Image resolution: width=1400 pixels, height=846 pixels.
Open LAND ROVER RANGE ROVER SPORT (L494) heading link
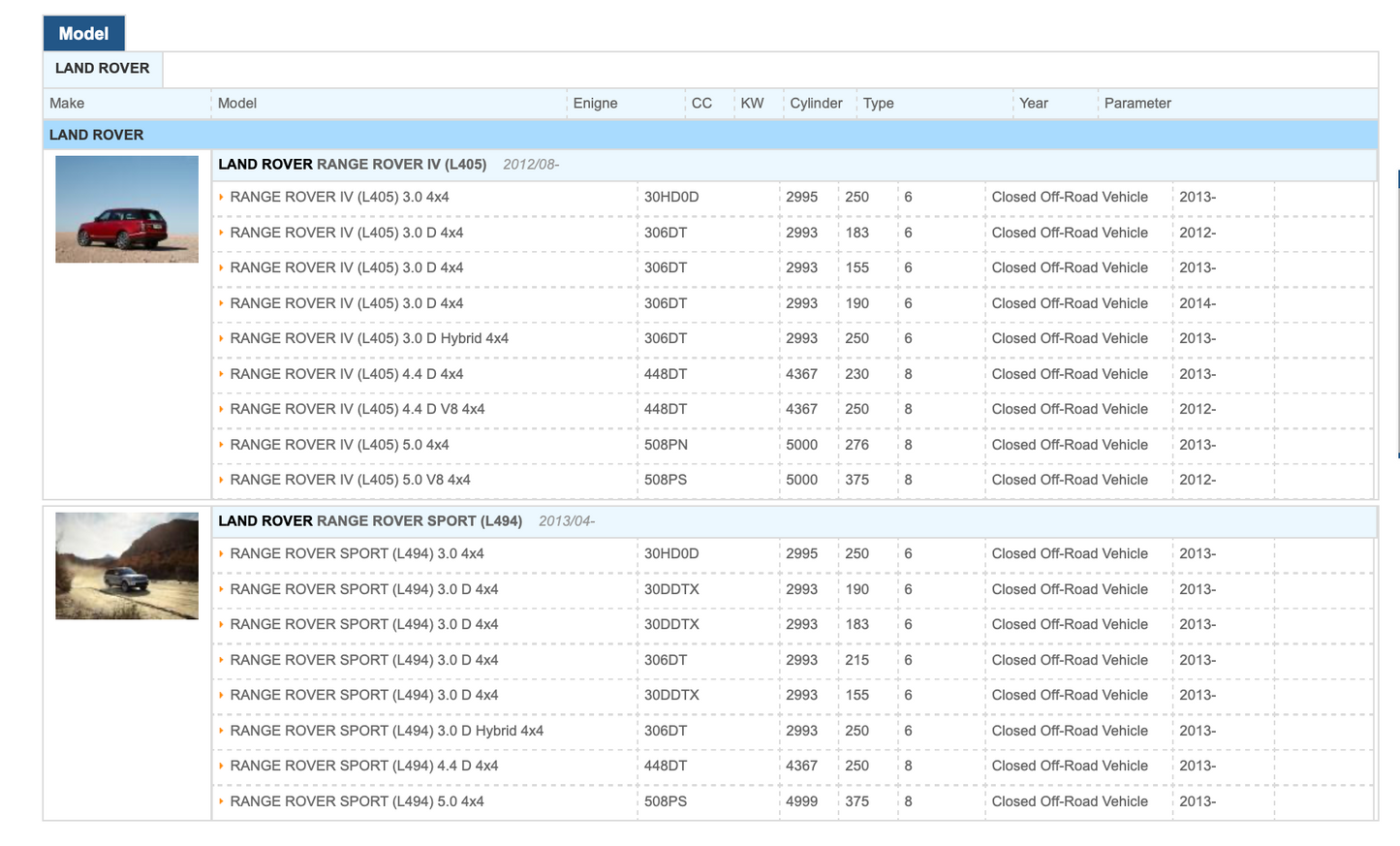[370, 521]
